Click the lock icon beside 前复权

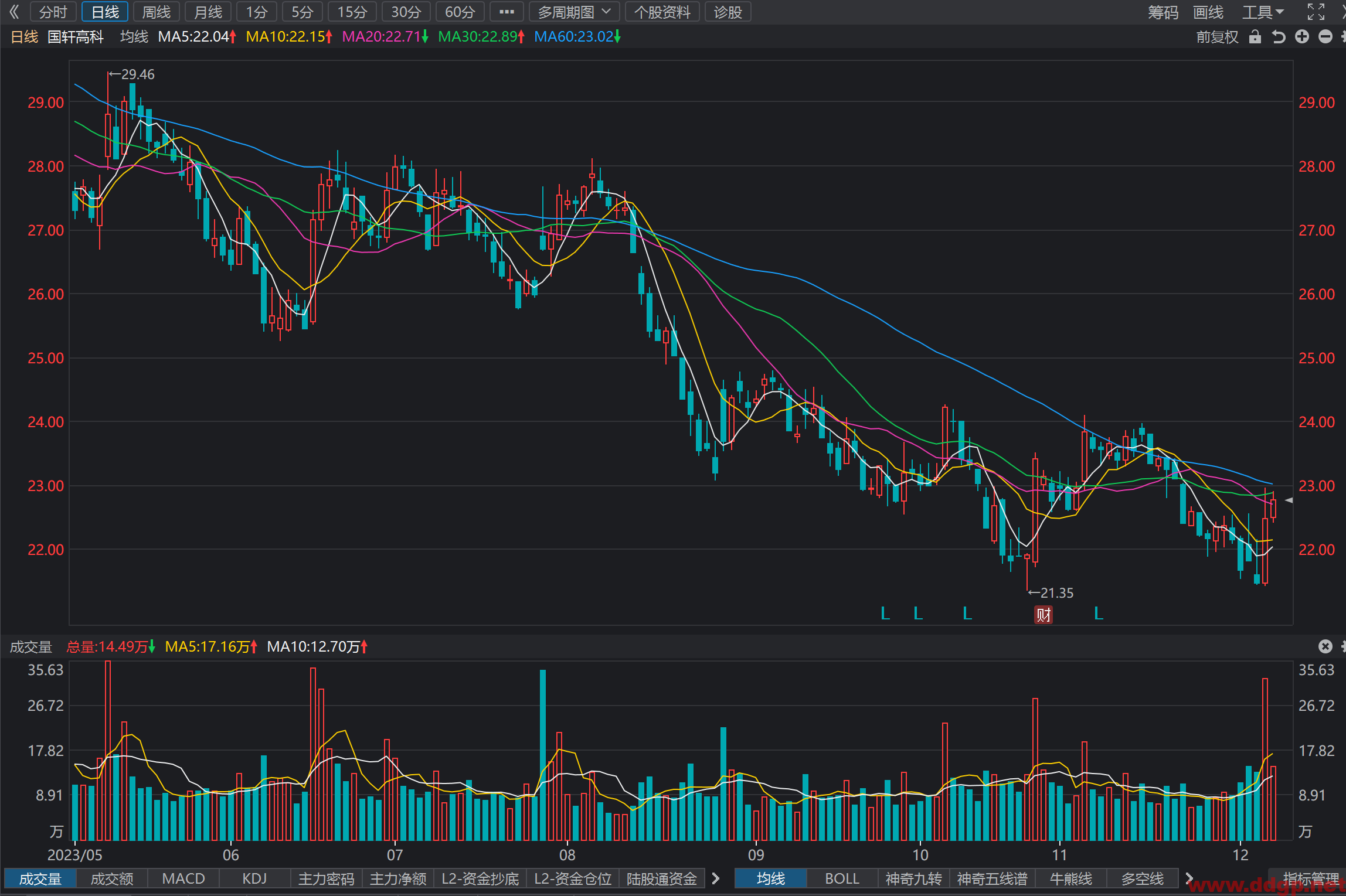1255,37
